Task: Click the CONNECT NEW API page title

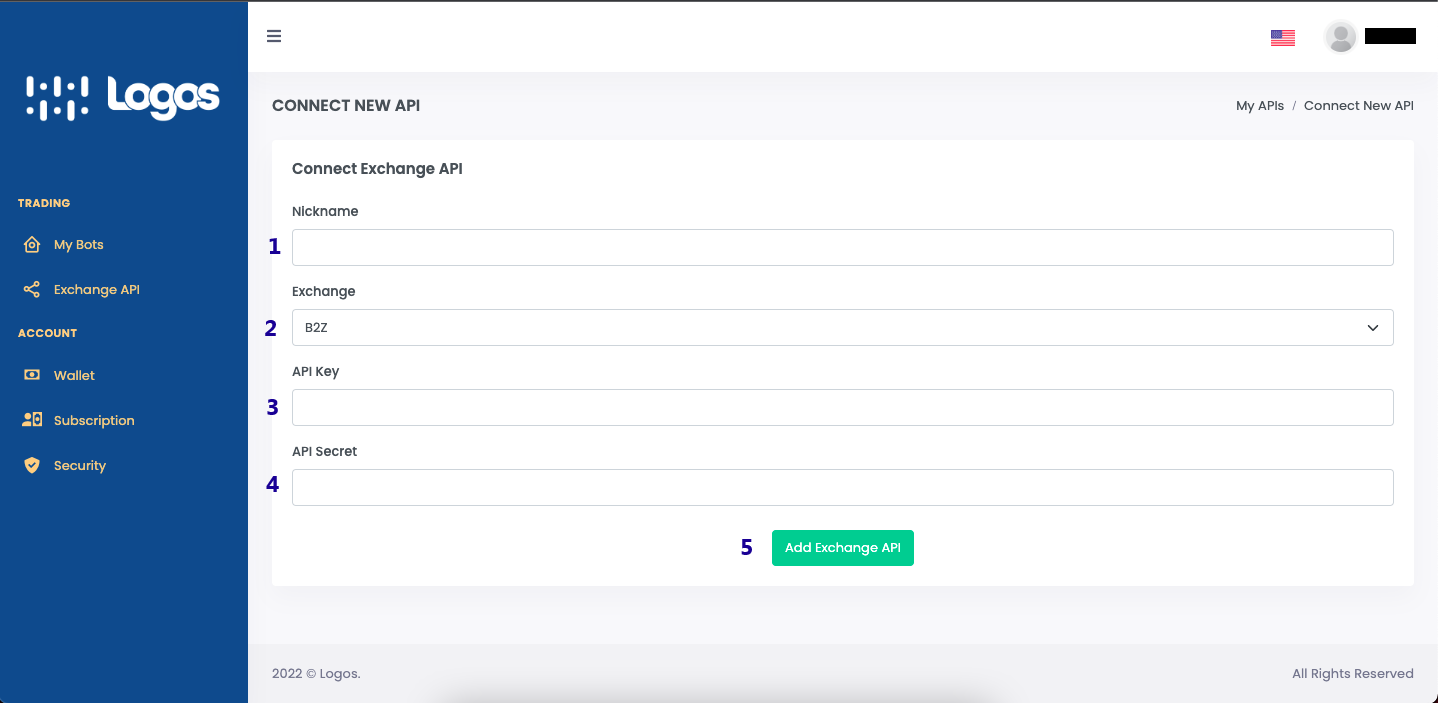Action: click(x=346, y=105)
